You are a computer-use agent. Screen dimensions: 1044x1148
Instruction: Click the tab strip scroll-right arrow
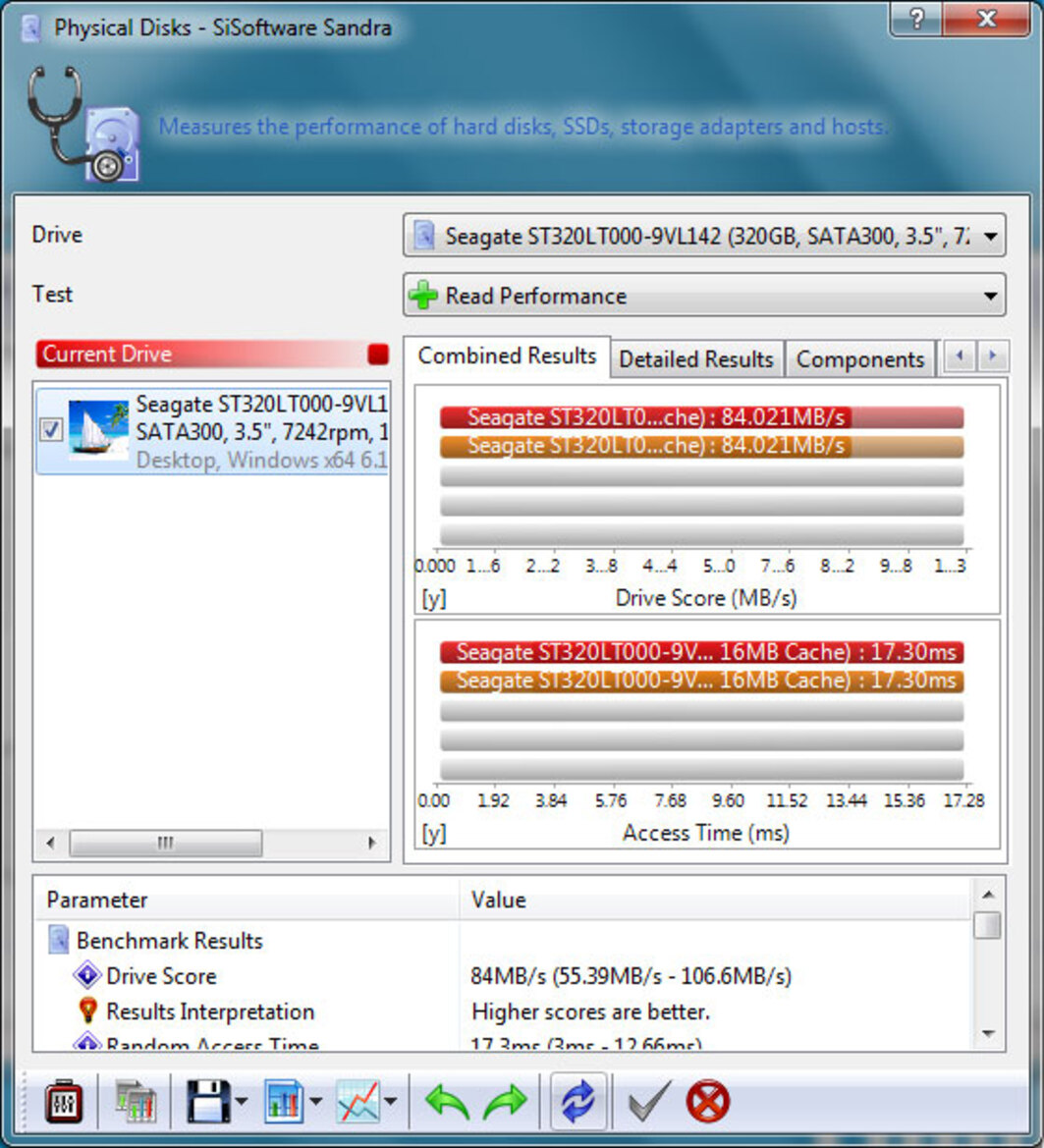pos(993,356)
